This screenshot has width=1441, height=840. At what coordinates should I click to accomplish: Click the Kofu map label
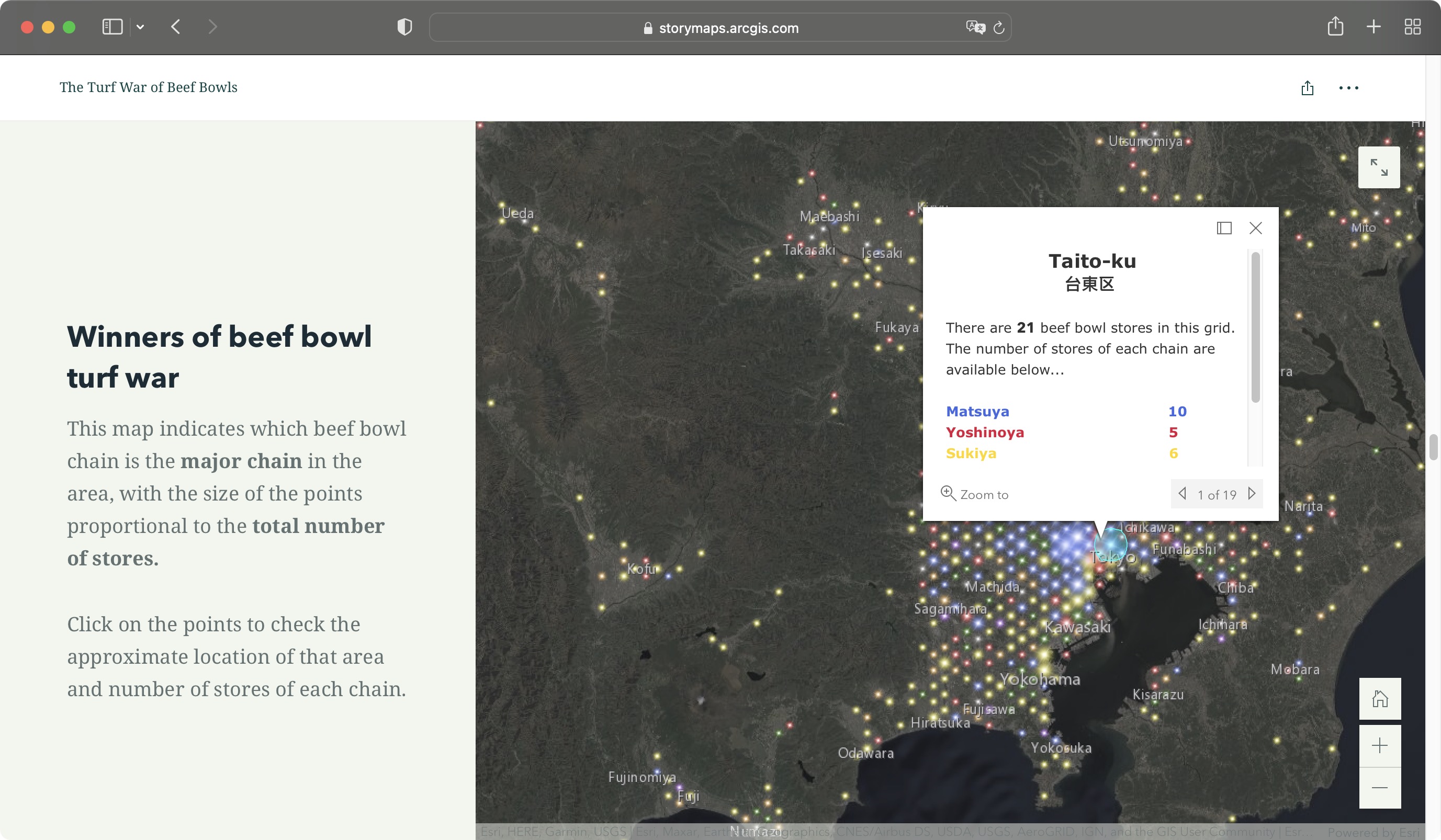641,569
